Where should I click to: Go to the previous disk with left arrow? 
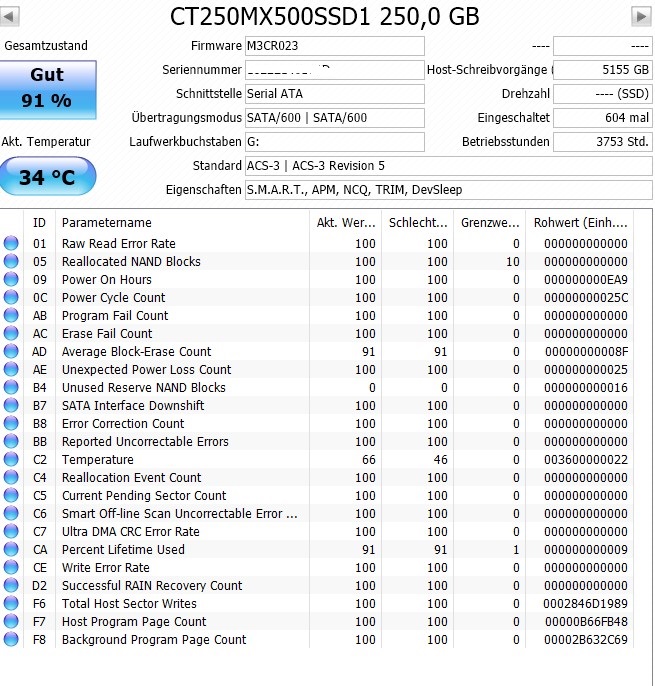tap(9, 17)
